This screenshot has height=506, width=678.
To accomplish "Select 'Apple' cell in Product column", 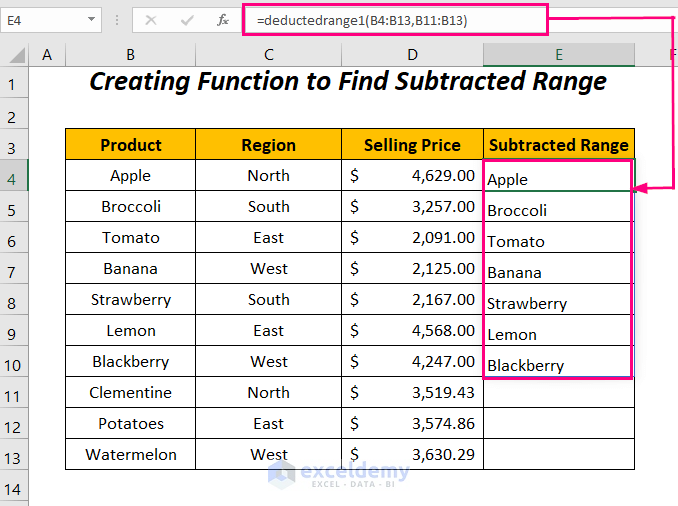I will tap(131, 175).
